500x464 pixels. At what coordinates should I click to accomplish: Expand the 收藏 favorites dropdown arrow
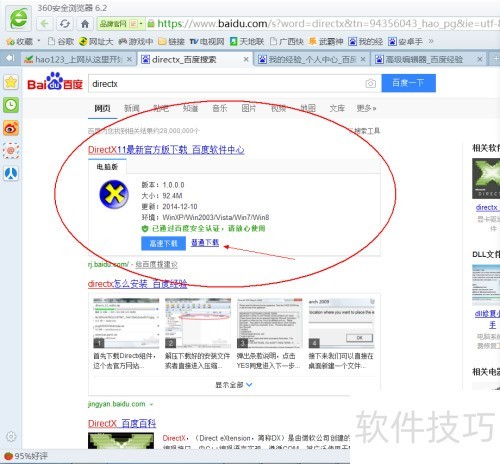point(39,41)
